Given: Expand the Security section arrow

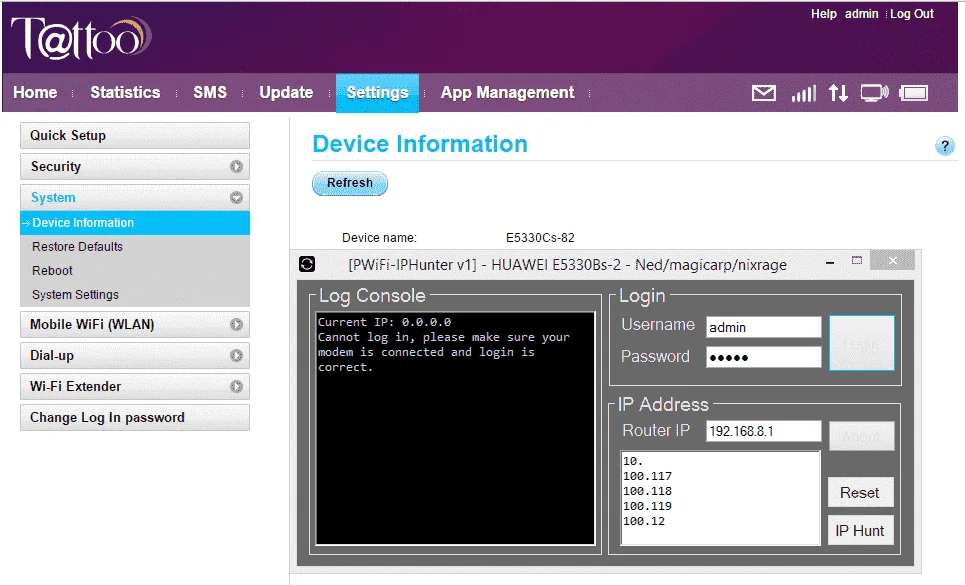Looking at the screenshot, I should click(x=236, y=167).
